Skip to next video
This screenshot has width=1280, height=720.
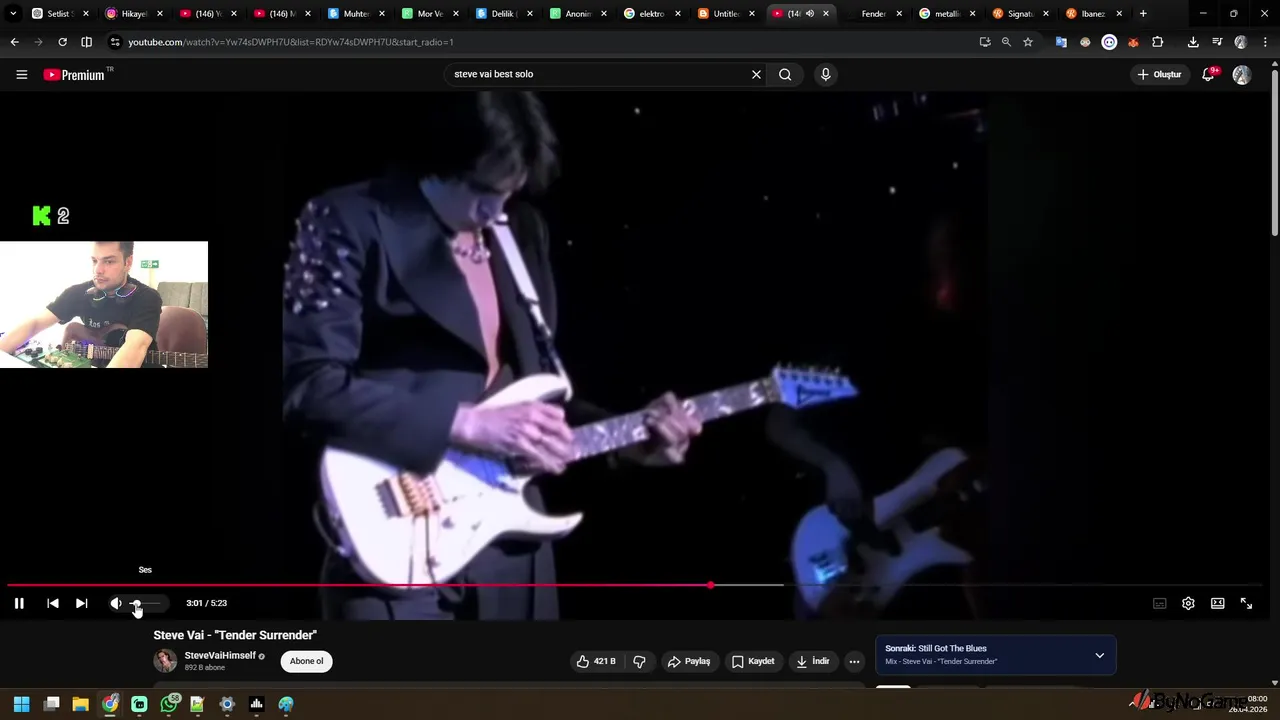82,603
